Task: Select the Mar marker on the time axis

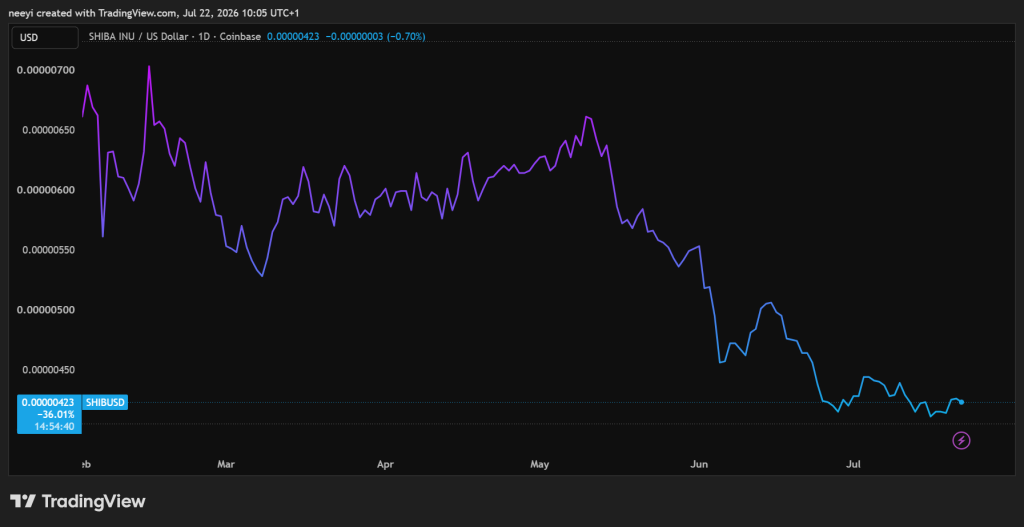Action: 225,464
